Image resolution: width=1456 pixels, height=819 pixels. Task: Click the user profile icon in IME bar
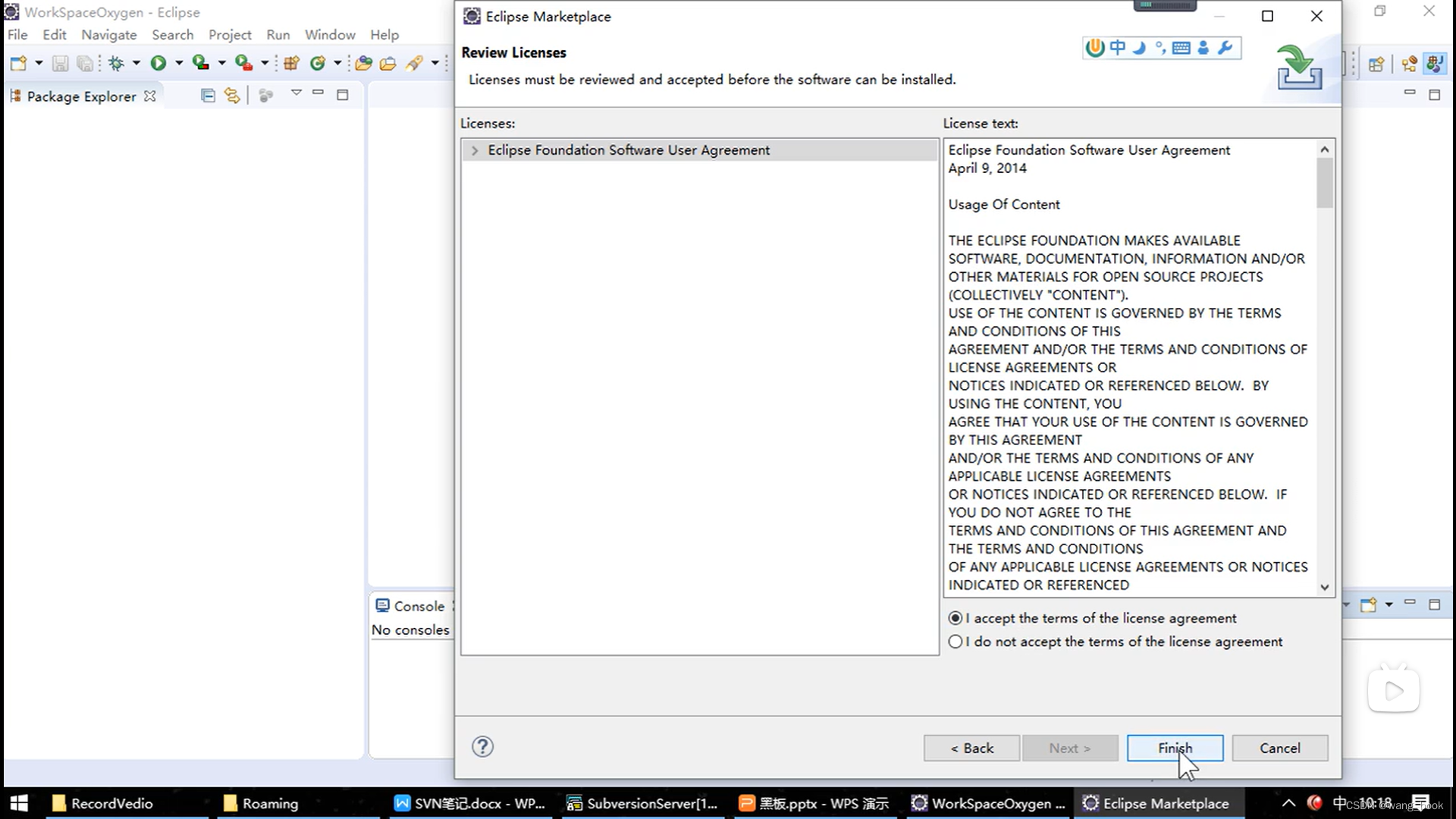1203,48
